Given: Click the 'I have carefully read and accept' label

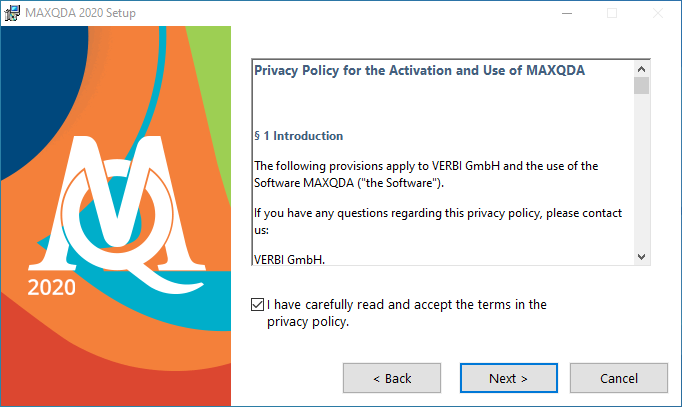Looking at the screenshot, I should click(x=407, y=313).
